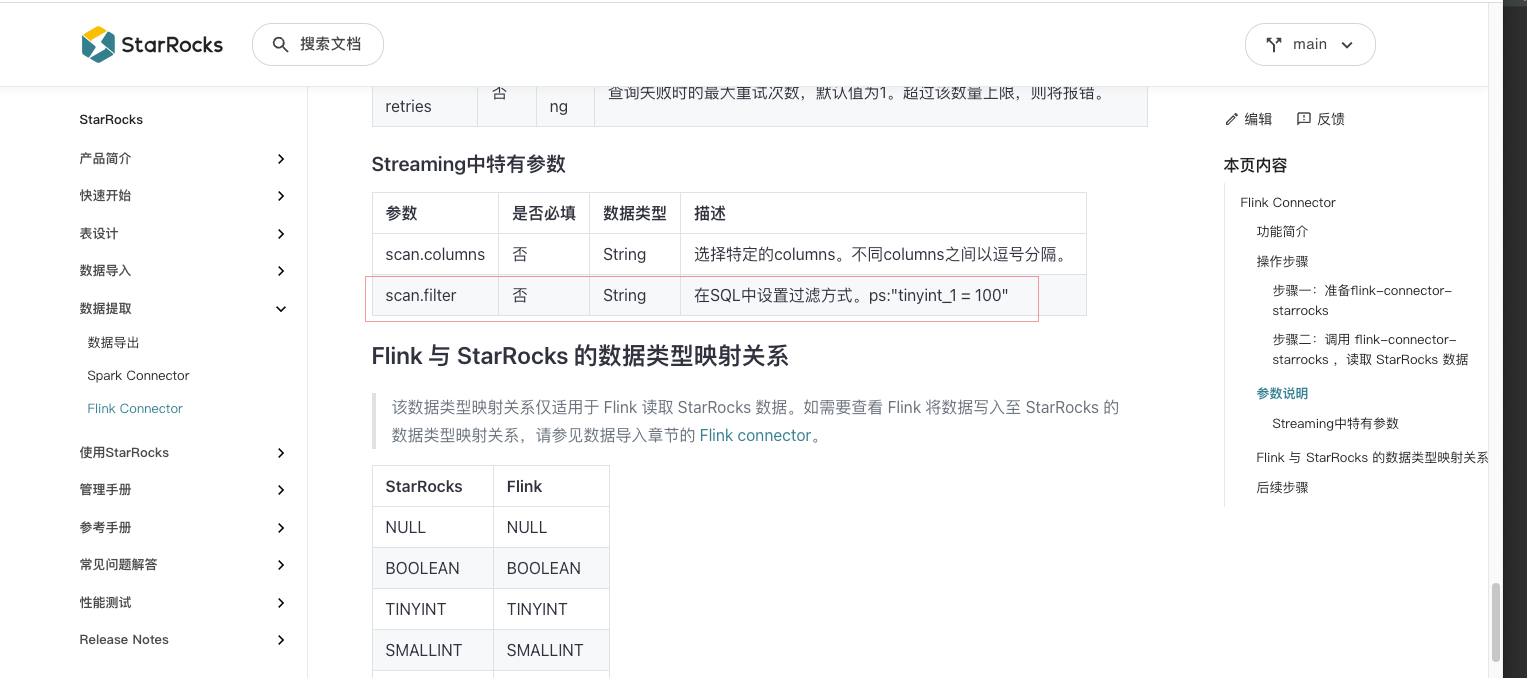Click the scan.columns table cell
1527x678 pixels.
click(435, 254)
